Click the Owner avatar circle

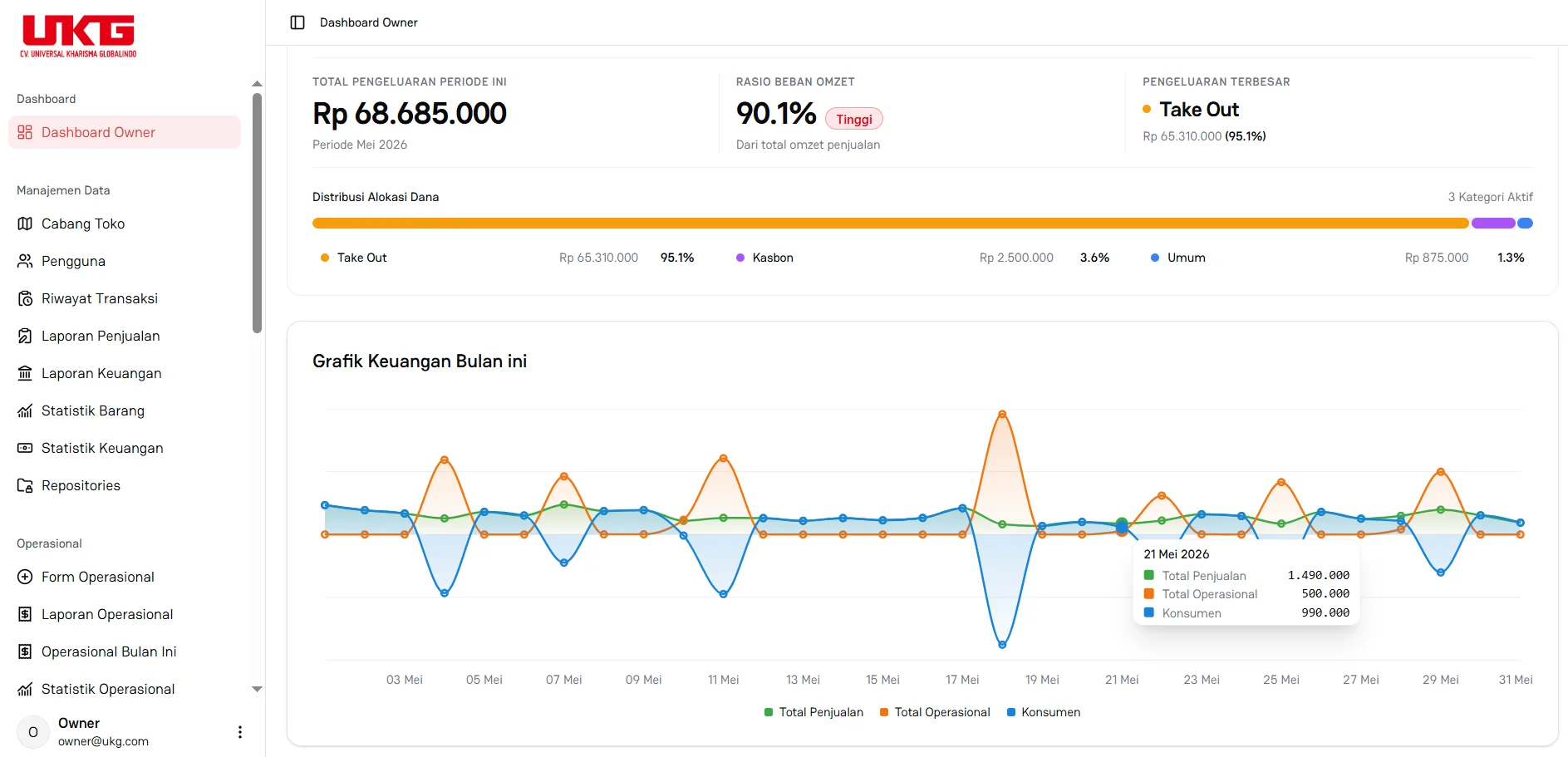click(33, 732)
